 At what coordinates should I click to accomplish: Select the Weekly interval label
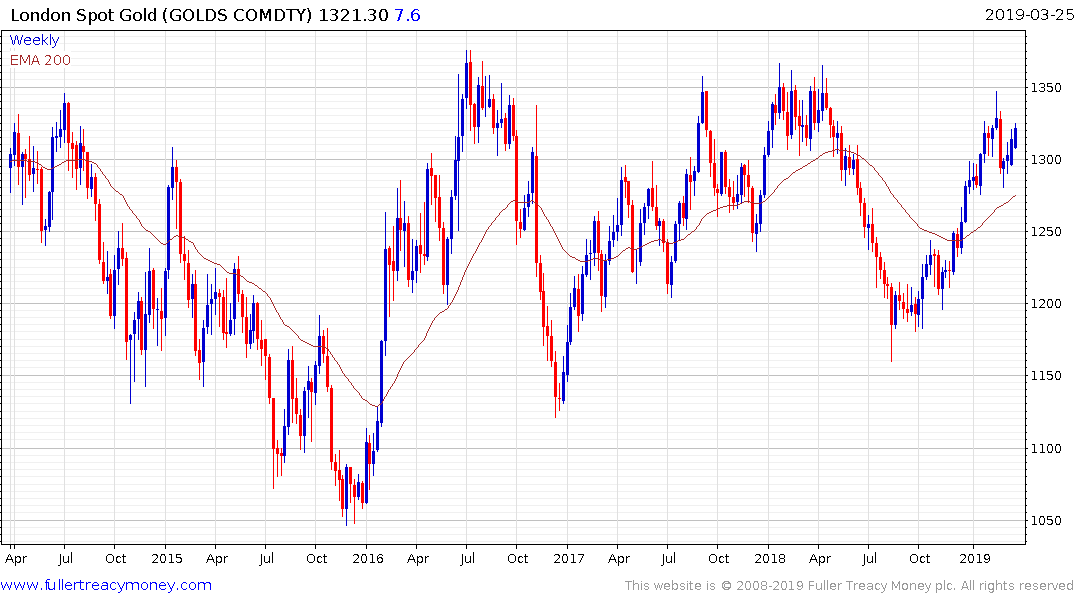[34, 40]
